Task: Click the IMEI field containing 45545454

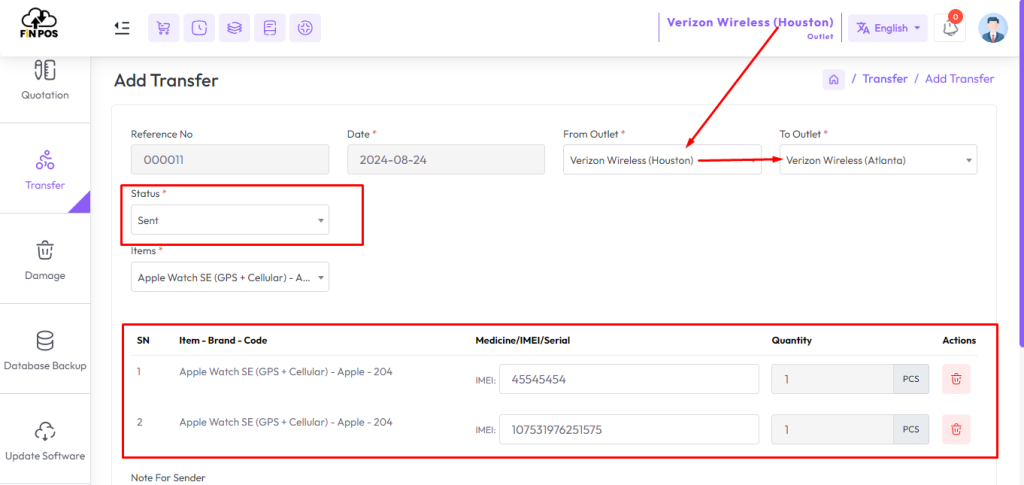Action: click(629, 379)
